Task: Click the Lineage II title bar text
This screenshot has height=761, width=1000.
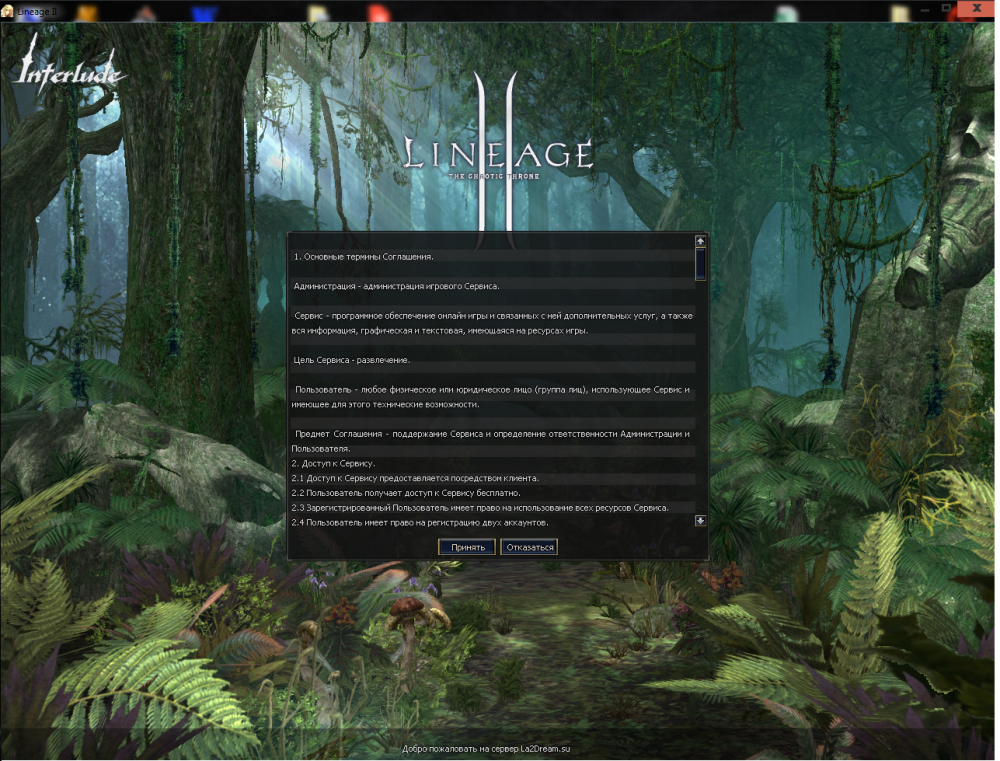Action: coord(40,11)
